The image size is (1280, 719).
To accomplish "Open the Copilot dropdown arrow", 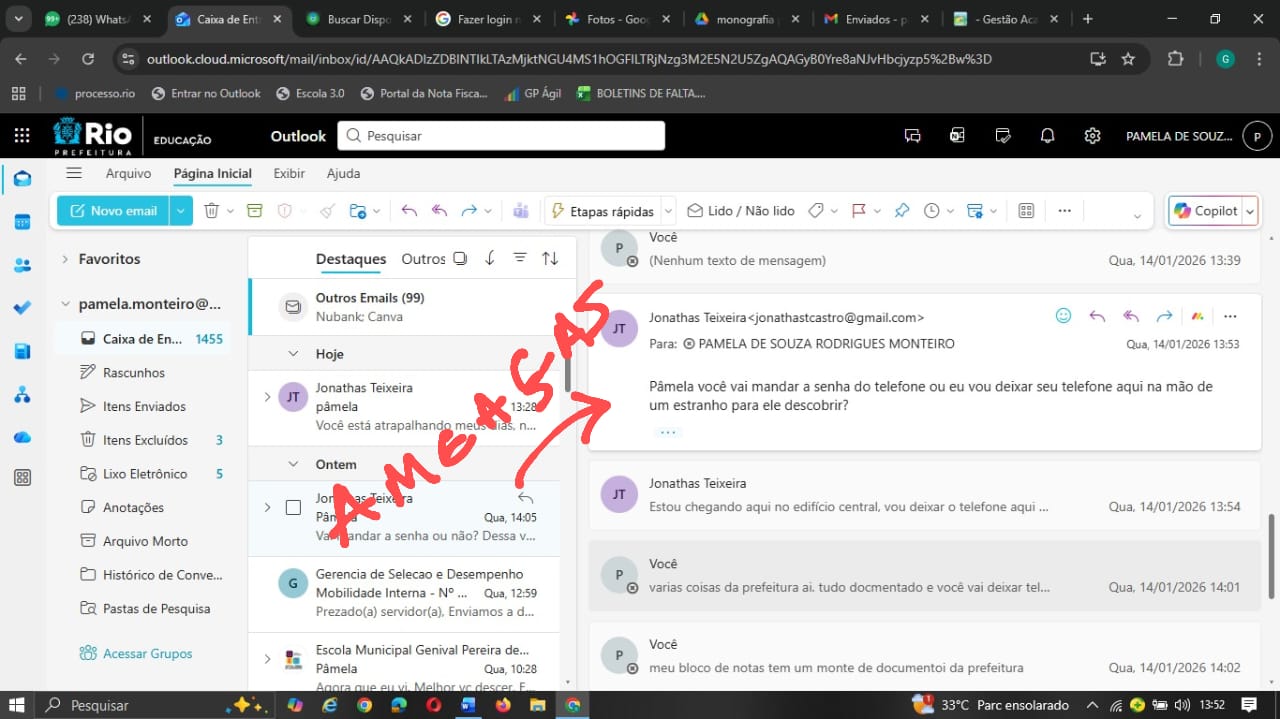I will coord(1249,211).
